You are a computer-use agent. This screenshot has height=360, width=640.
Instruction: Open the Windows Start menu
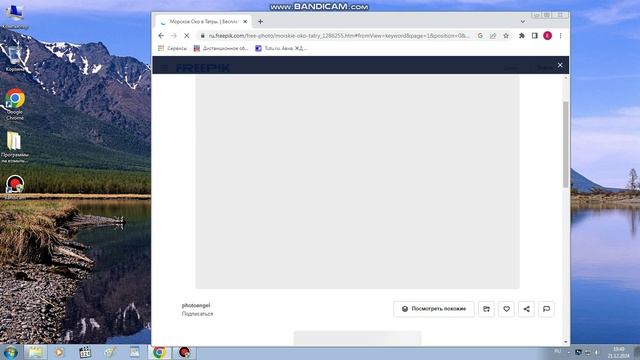(10, 352)
